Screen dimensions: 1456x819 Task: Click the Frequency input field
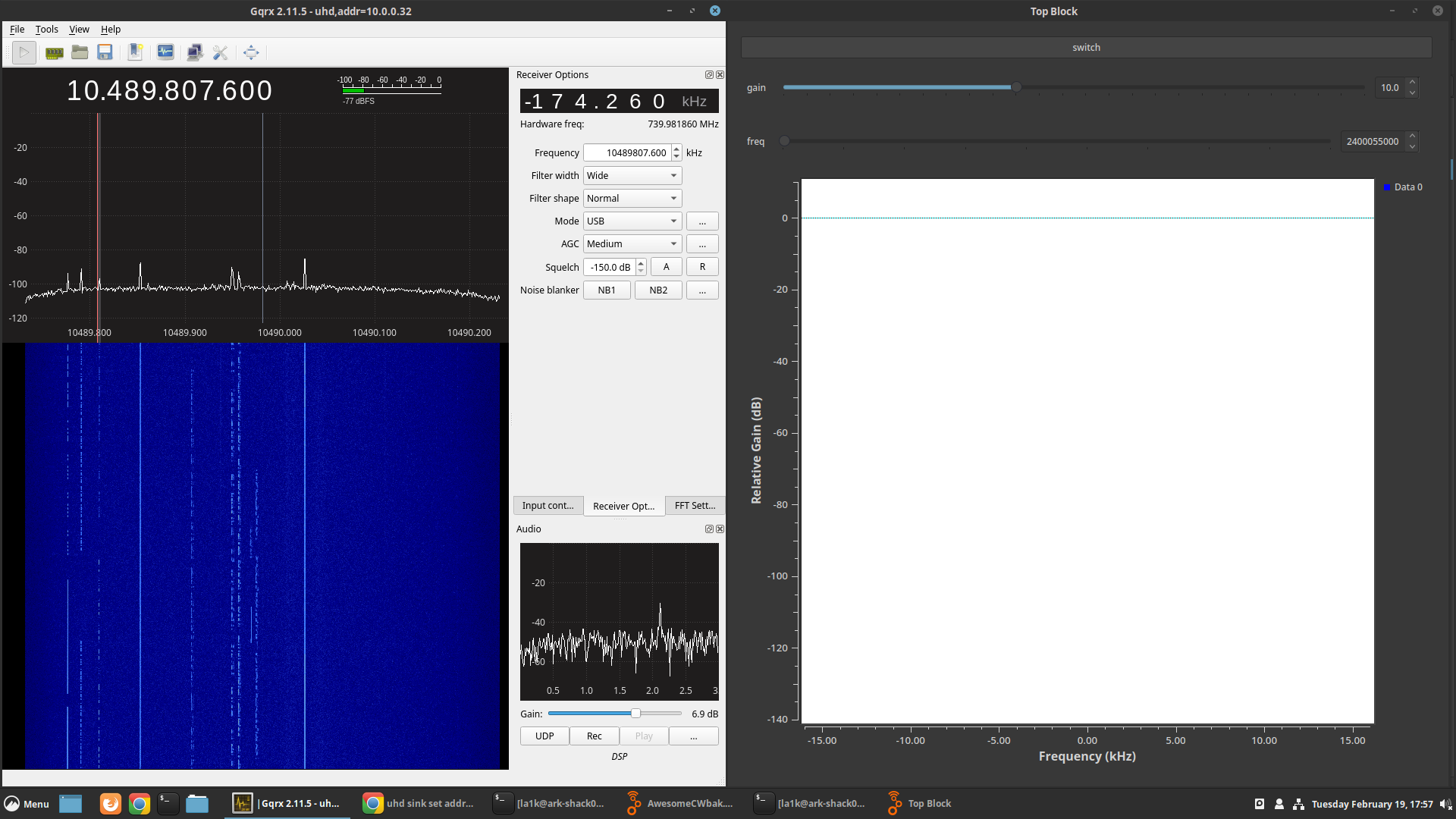(x=628, y=153)
